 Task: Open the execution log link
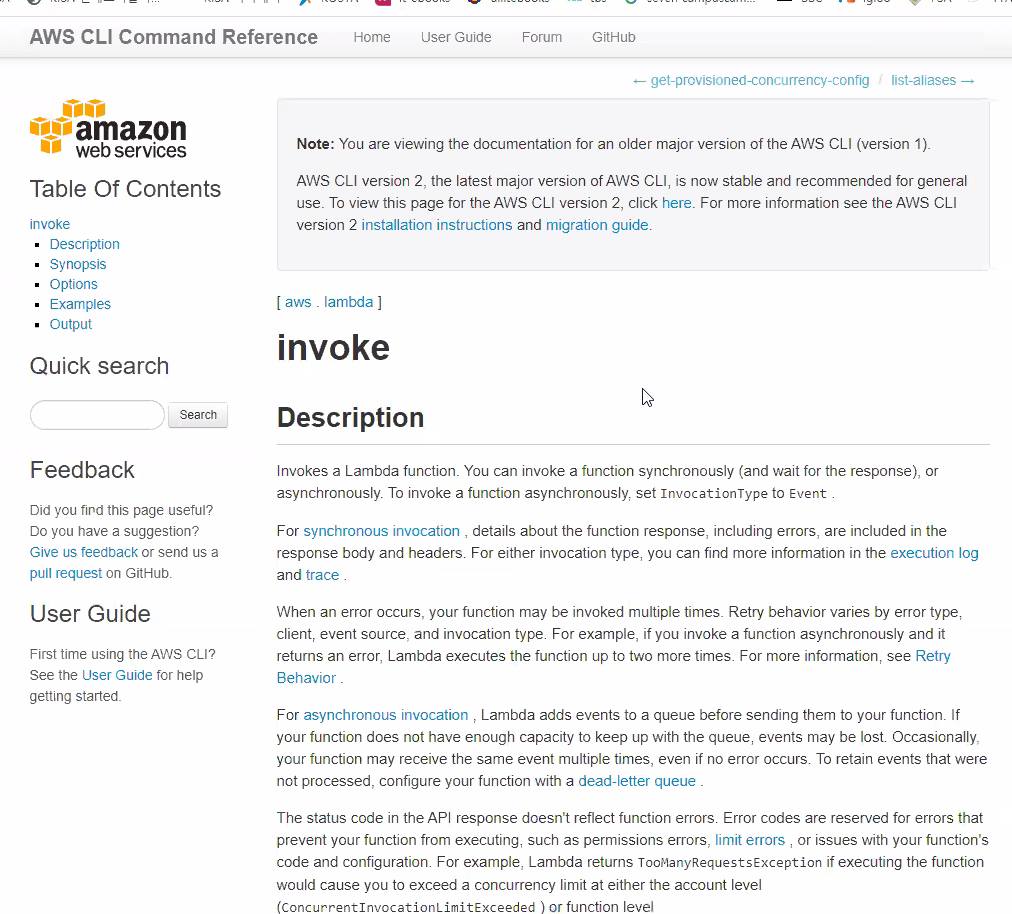coord(934,553)
